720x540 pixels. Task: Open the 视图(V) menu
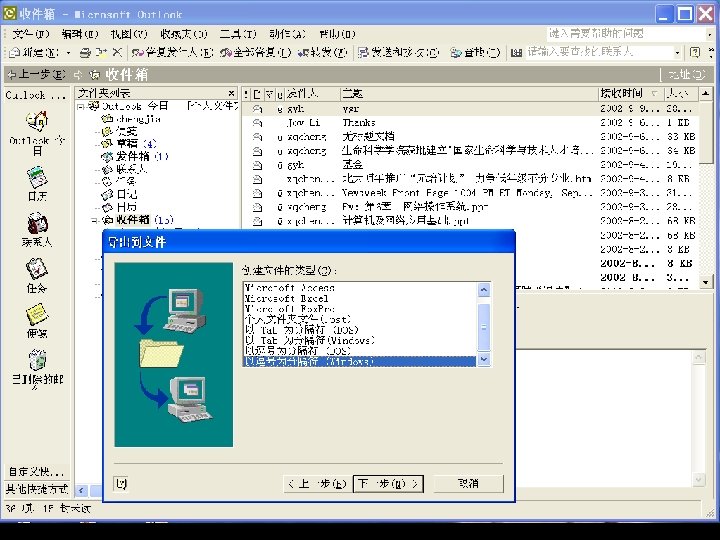click(x=129, y=34)
